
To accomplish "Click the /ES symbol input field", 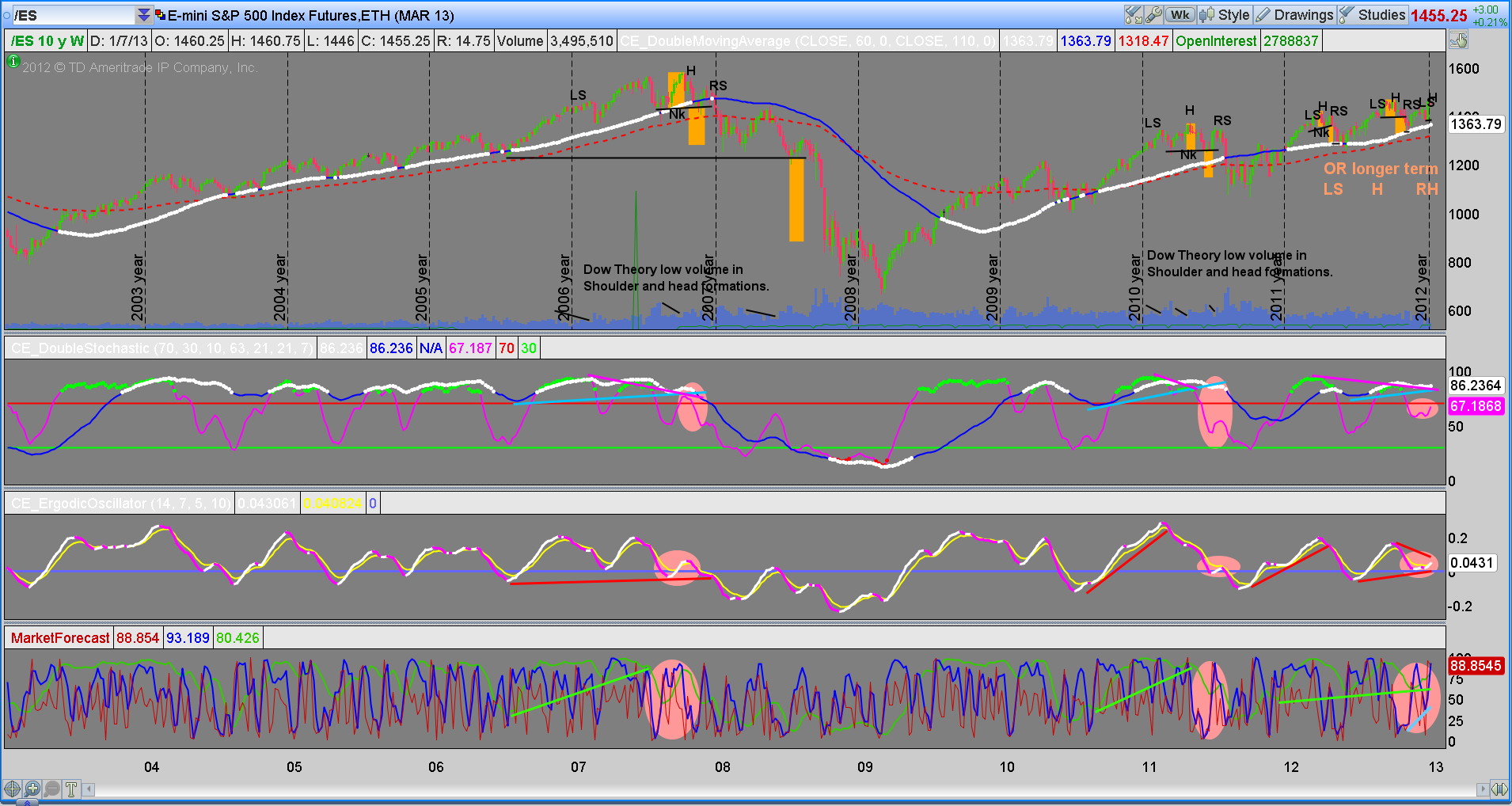I will (74, 15).
